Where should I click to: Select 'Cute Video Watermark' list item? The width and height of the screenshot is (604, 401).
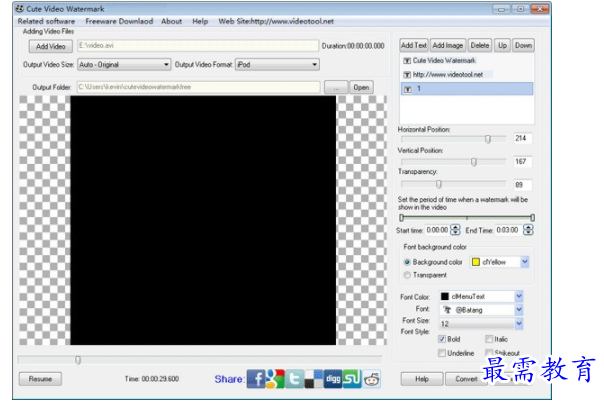pos(466,61)
